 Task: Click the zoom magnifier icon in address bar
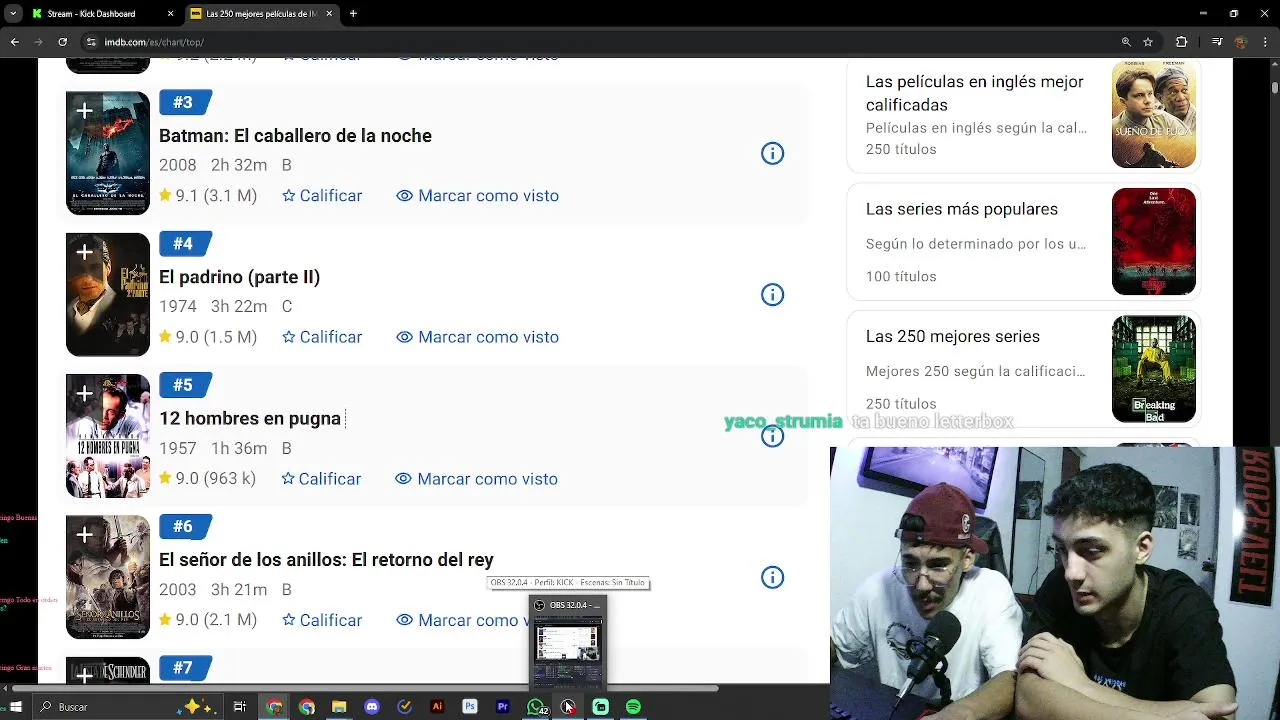tap(1126, 42)
